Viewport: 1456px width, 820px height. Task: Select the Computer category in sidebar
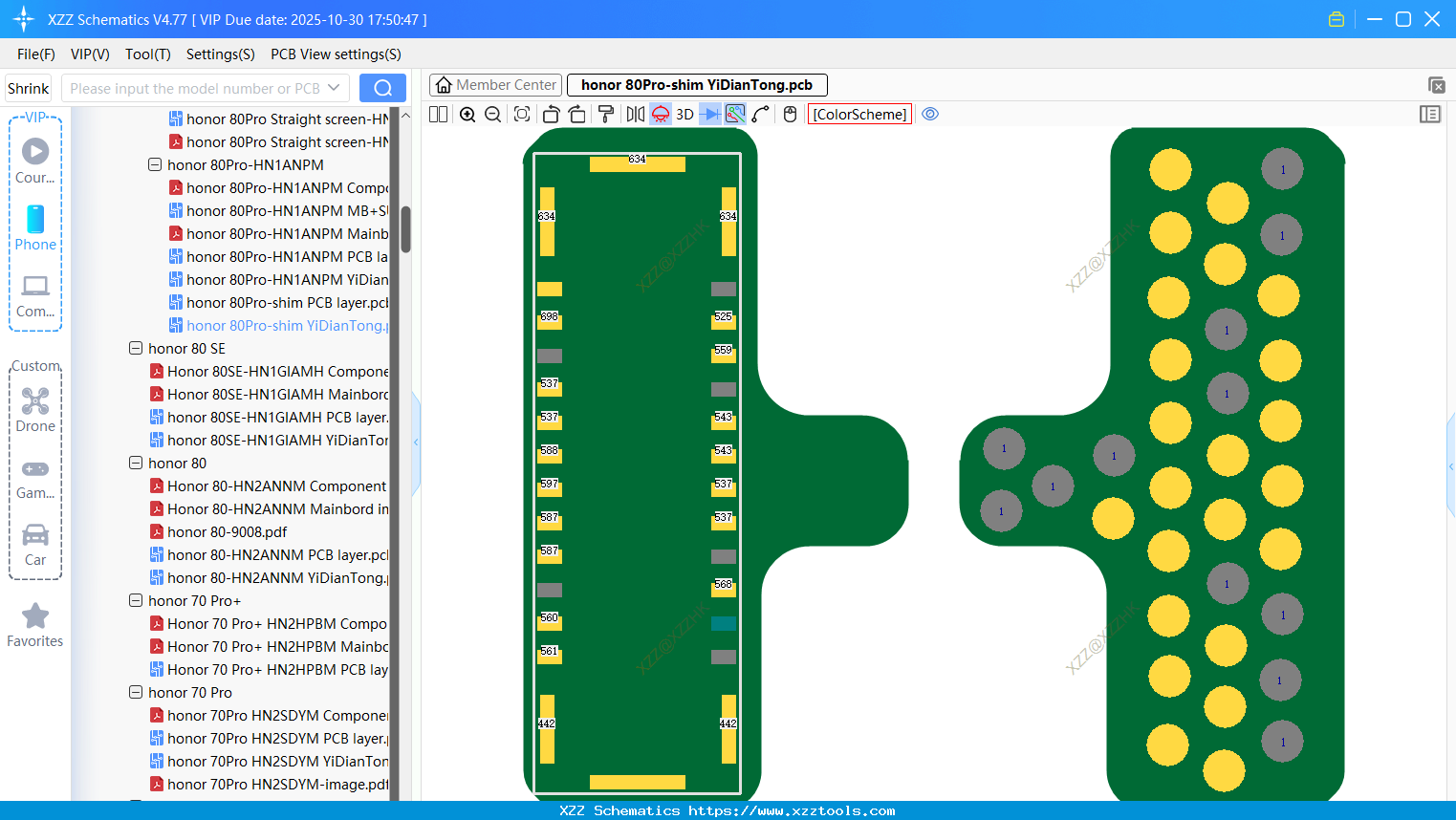click(x=35, y=295)
